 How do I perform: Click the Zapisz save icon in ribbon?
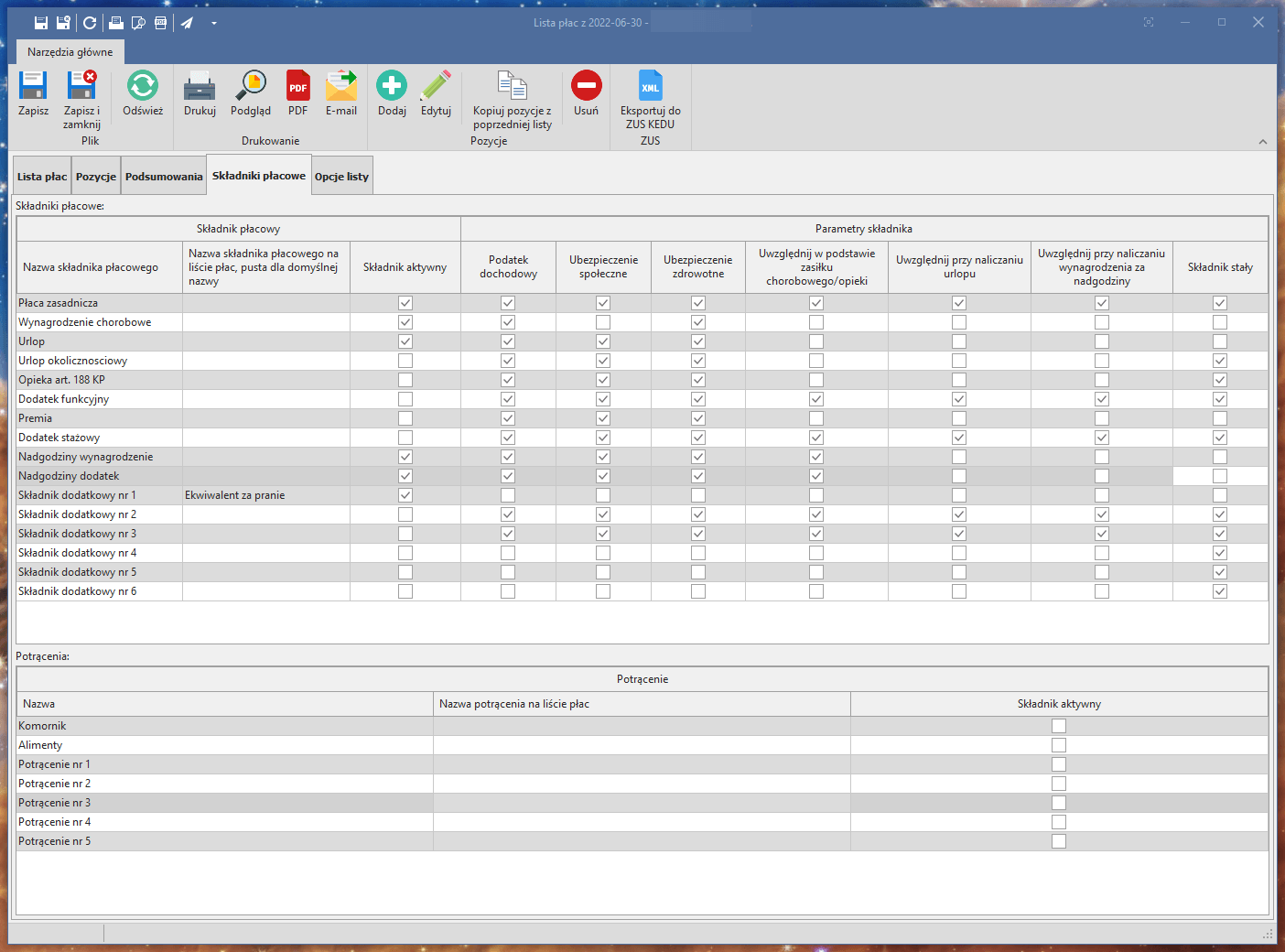pyautogui.click(x=33, y=87)
